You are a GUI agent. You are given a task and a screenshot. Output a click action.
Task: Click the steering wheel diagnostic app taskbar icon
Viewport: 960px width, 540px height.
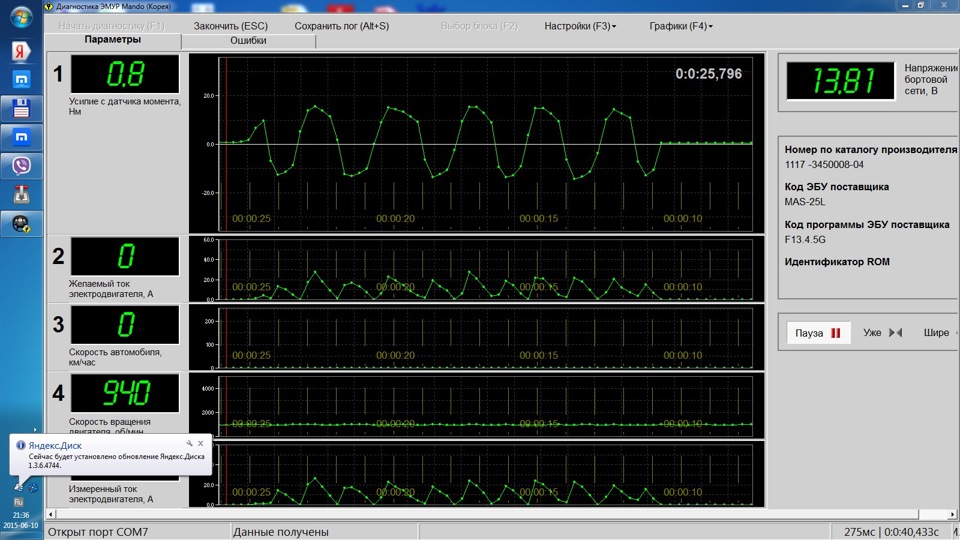[x=20, y=224]
